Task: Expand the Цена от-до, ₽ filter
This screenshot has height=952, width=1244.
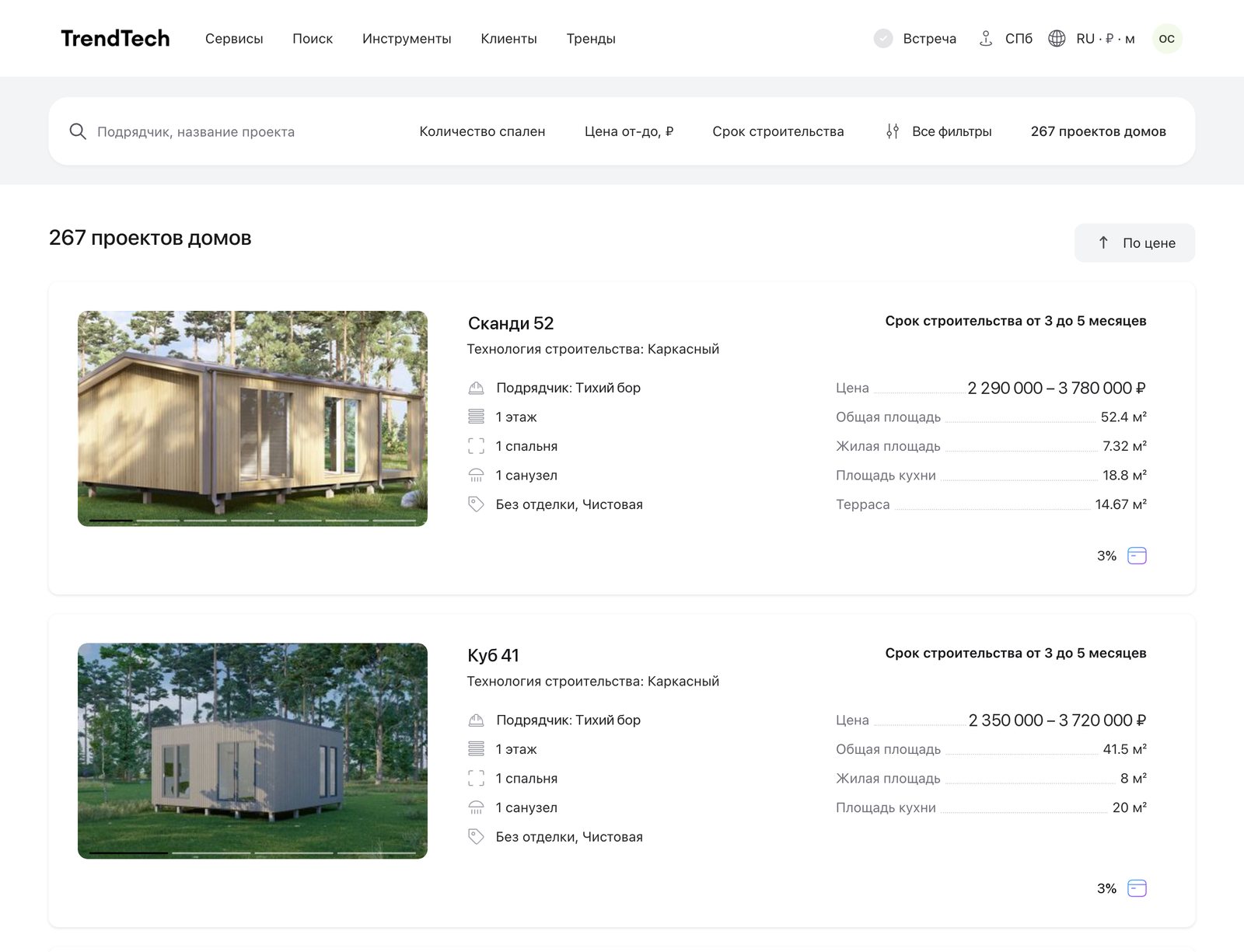Action: [629, 131]
